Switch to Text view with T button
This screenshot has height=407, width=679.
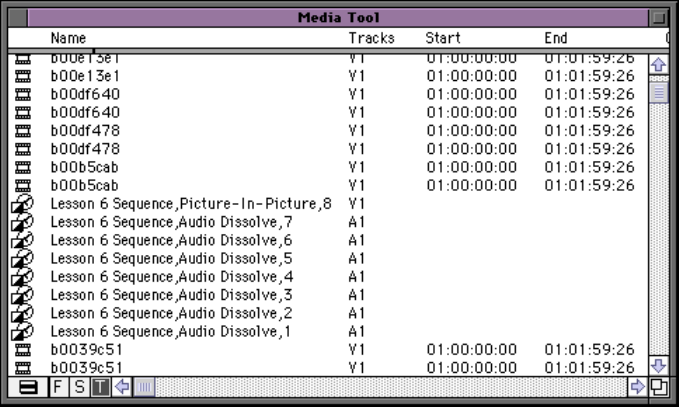click(99, 386)
